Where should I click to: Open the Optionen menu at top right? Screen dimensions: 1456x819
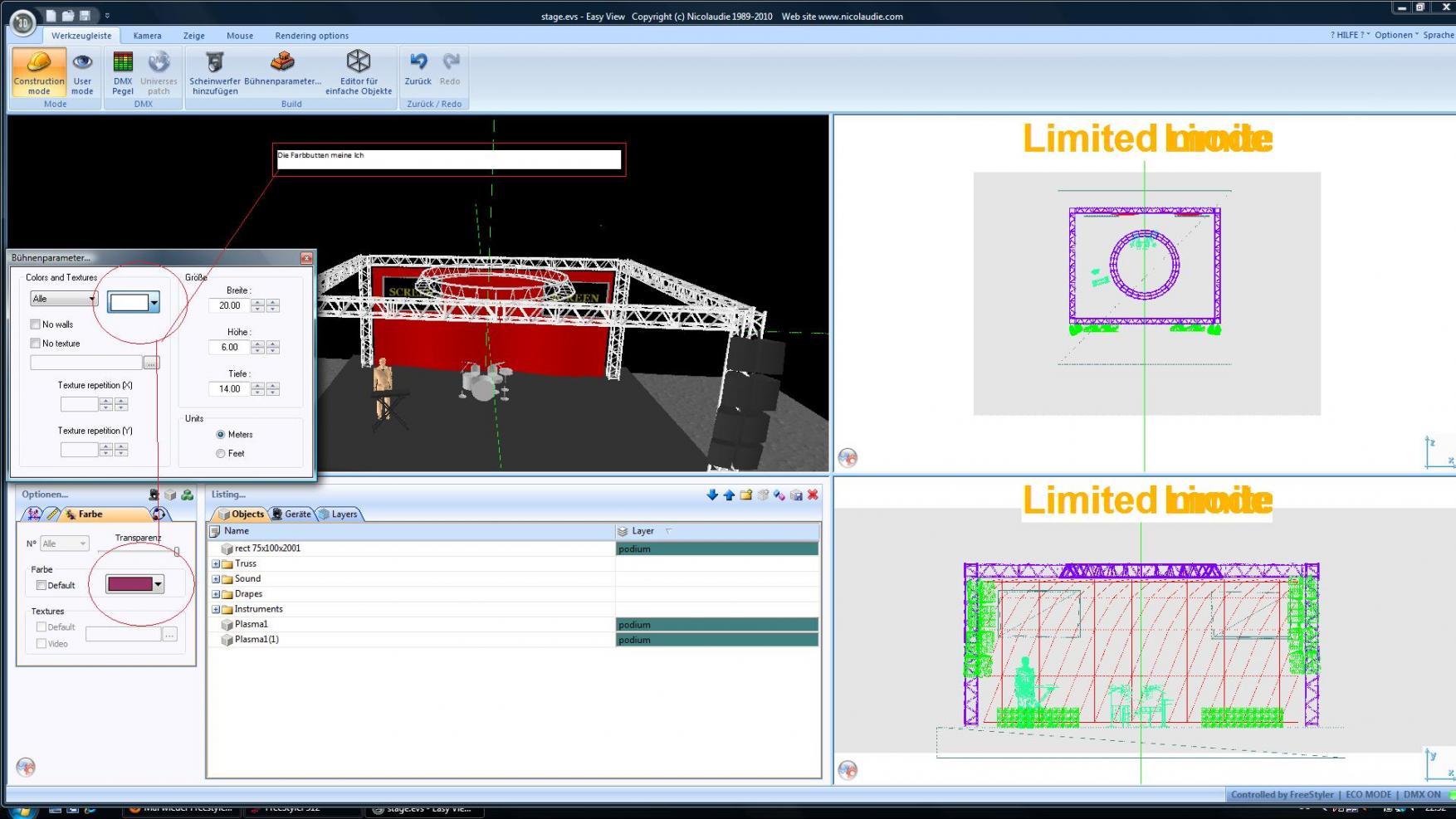pos(1395,35)
